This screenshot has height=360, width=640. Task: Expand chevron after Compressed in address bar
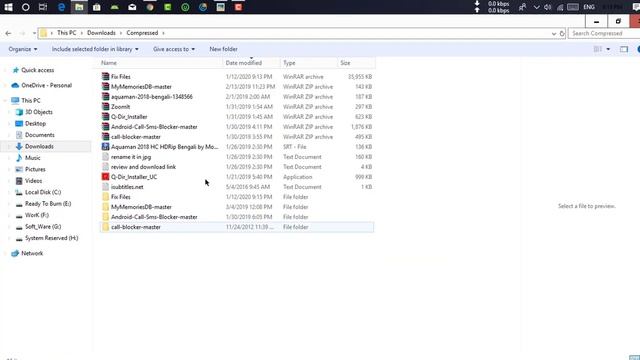(163, 33)
